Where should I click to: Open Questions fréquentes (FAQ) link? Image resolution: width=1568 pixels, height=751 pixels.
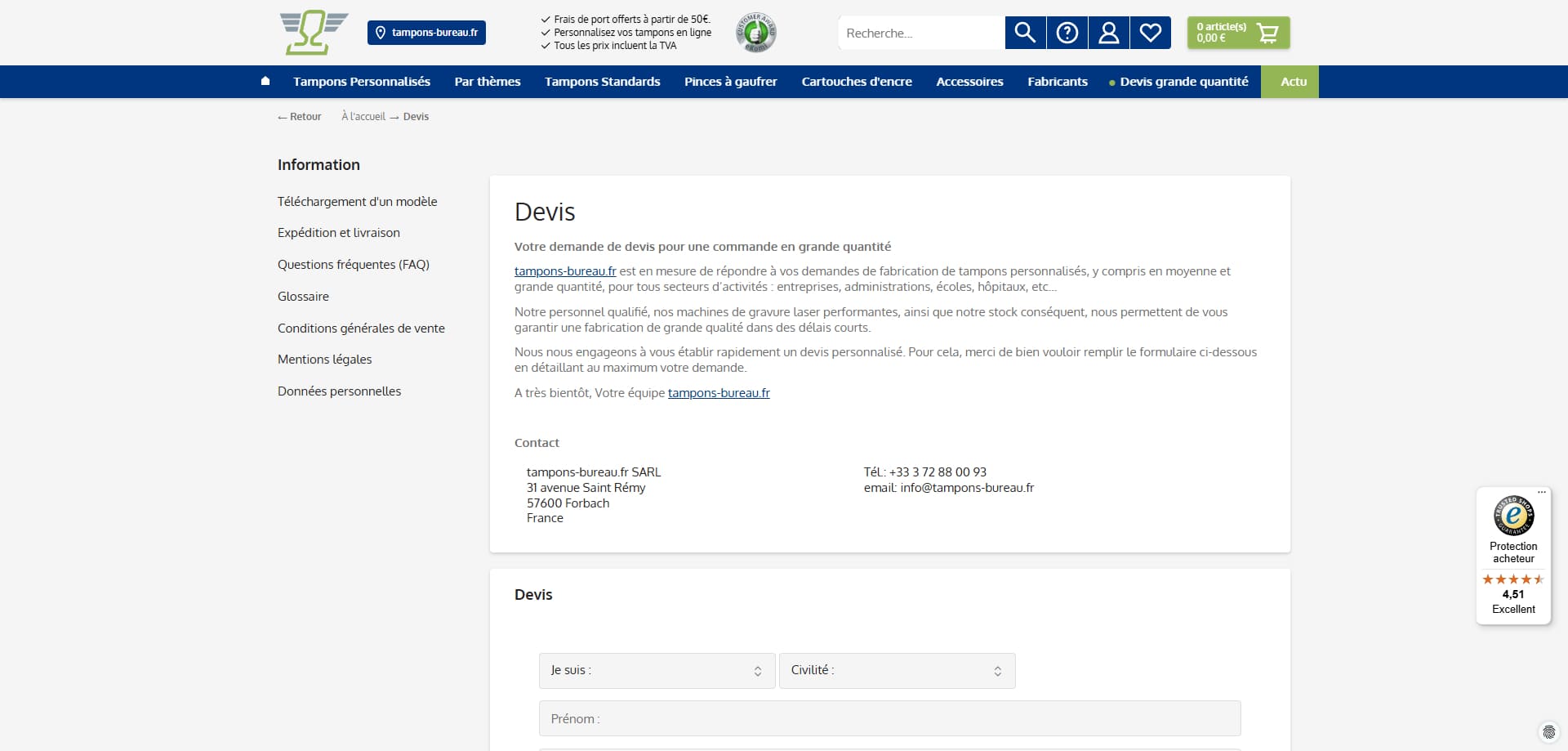pyautogui.click(x=354, y=265)
